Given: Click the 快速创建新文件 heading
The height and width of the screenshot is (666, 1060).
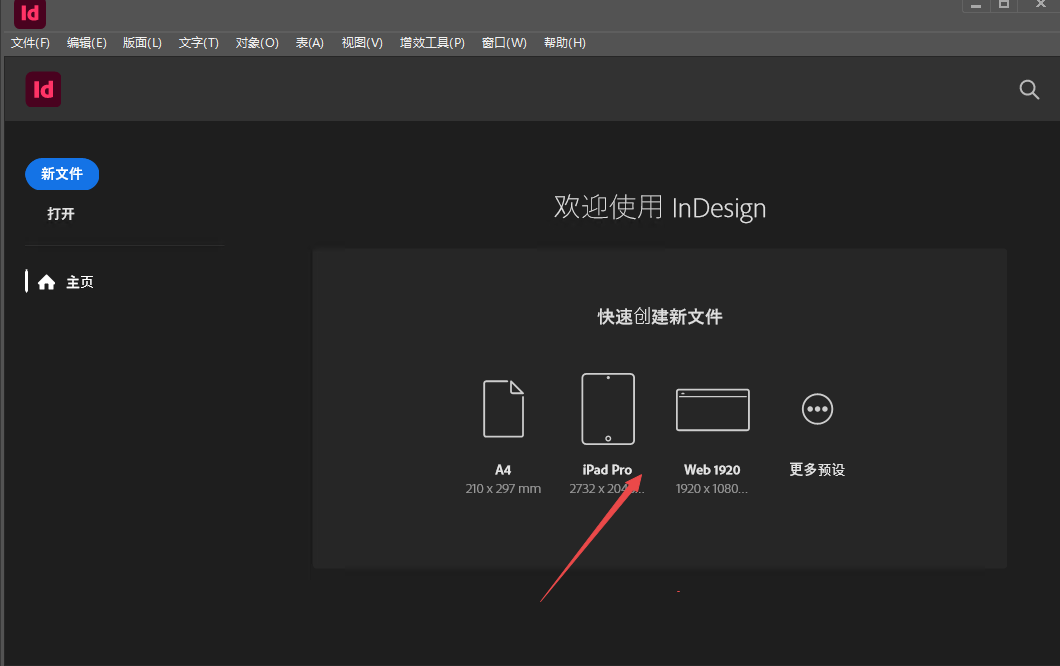Looking at the screenshot, I should pyautogui.click(x=660, y=316).
